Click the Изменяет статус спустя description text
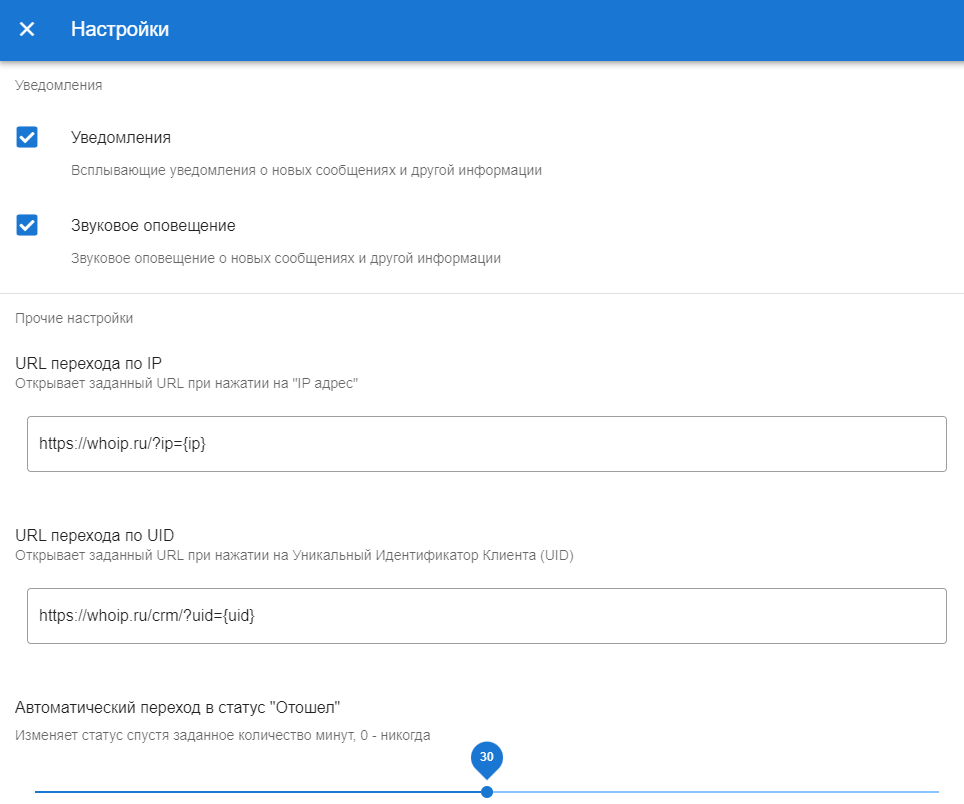This screenshot has width=964, height=804. pyautogui.click(x=223, y=736)
